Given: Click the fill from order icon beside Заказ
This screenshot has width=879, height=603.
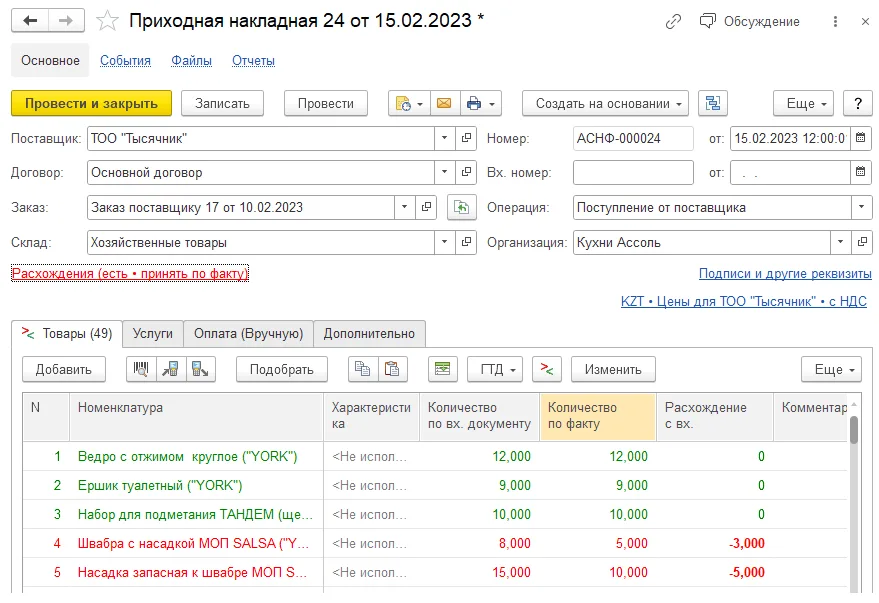Looking at the screenshot, I should click(461, 208).
